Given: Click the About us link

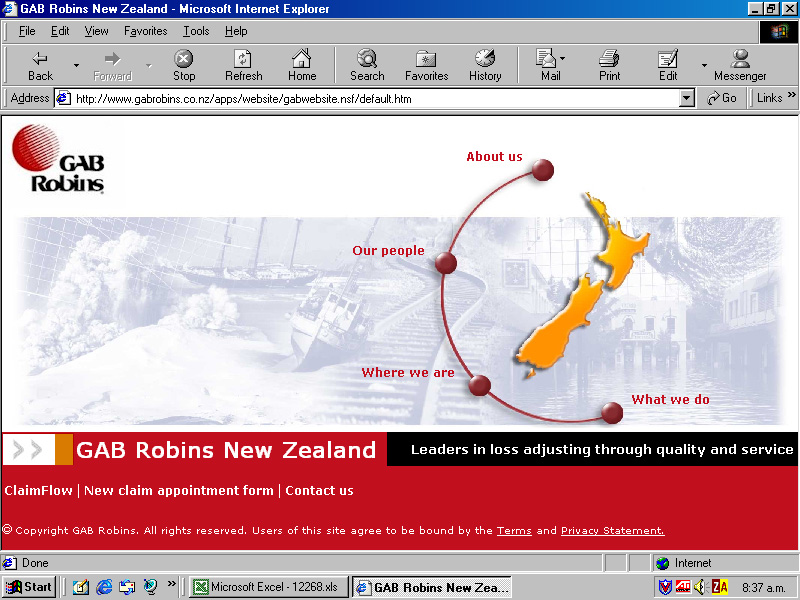Looking at the screenshot, I should coord(494,157).
